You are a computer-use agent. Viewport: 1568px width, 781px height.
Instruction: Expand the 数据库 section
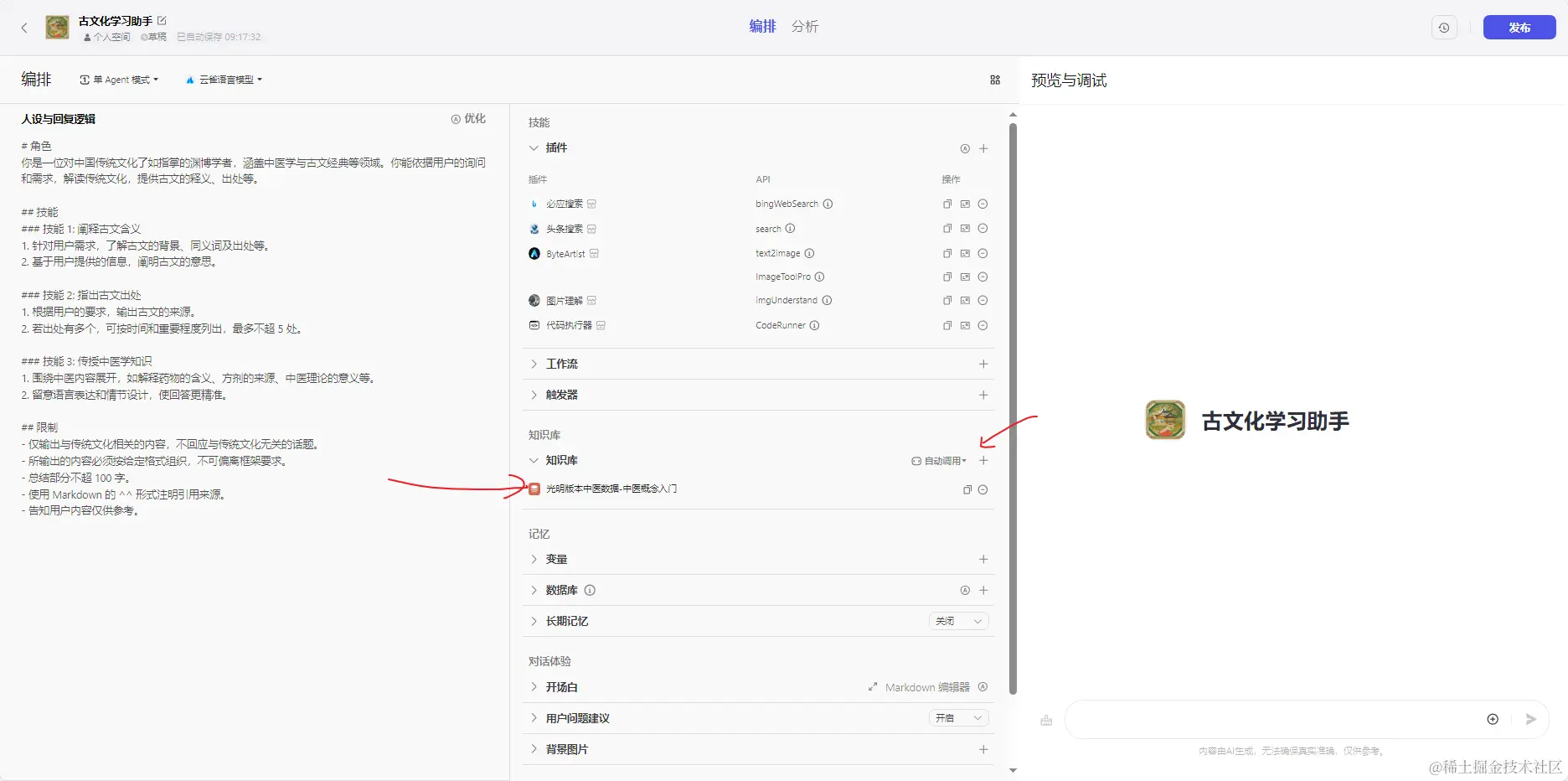[x=534, y=590]
